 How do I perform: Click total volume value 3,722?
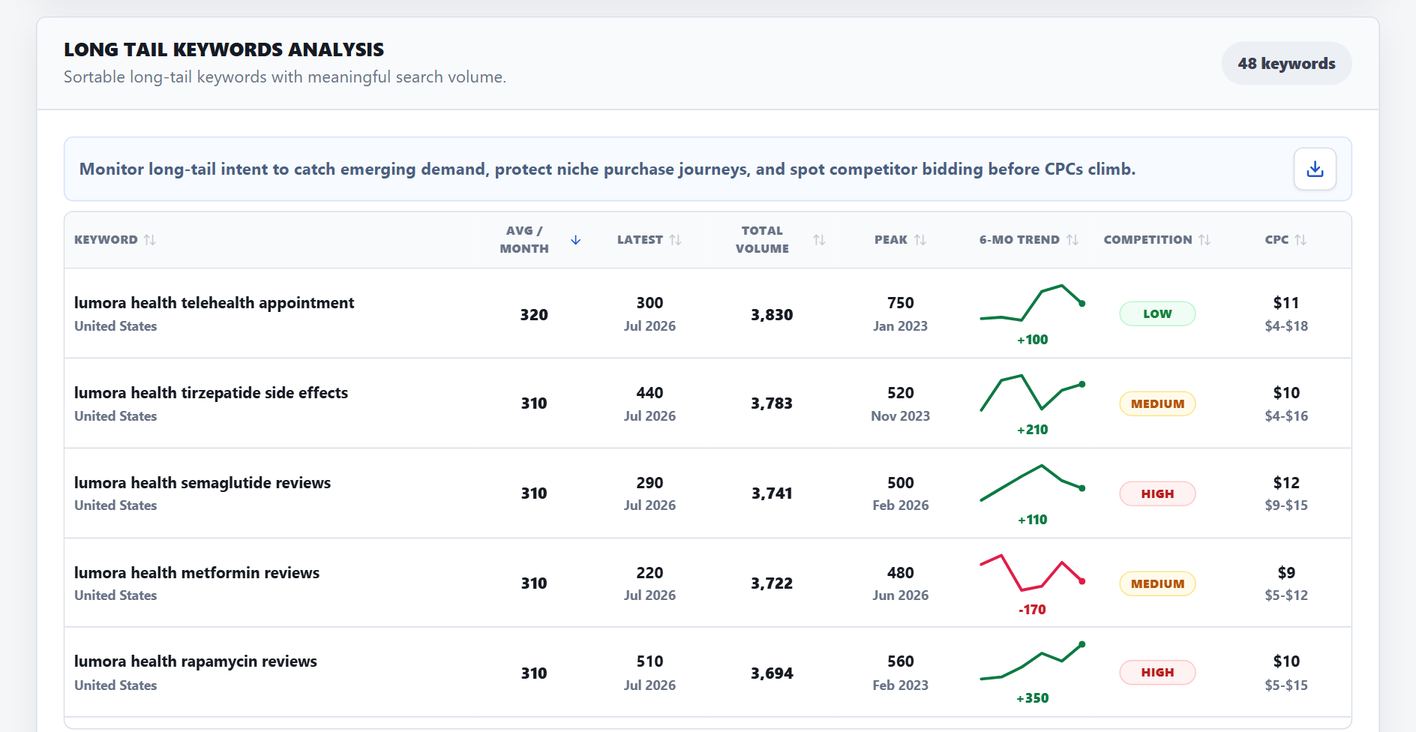point(772,584)
